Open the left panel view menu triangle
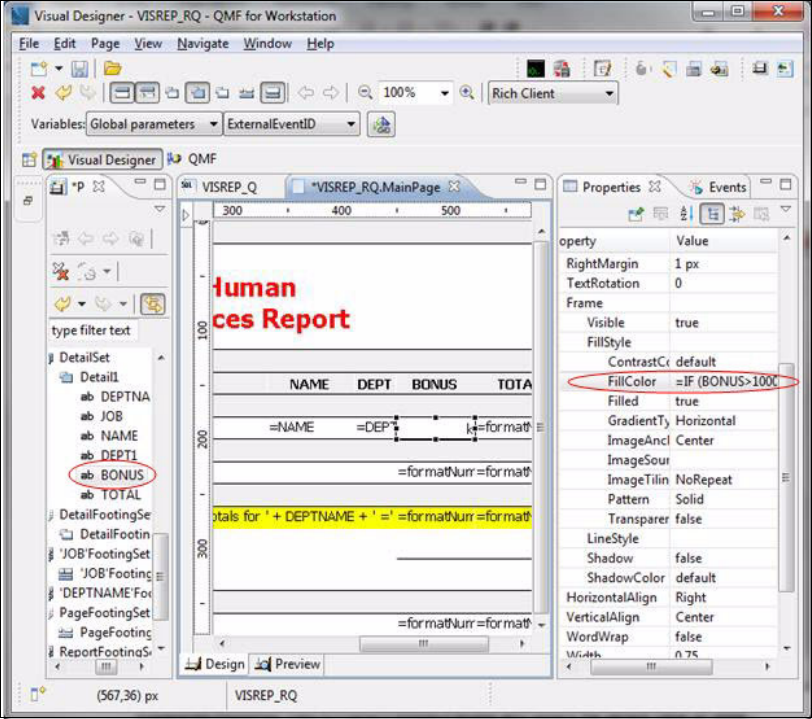Image resolution: width=812 pixels, height=719 pixels. pos(160,209)
